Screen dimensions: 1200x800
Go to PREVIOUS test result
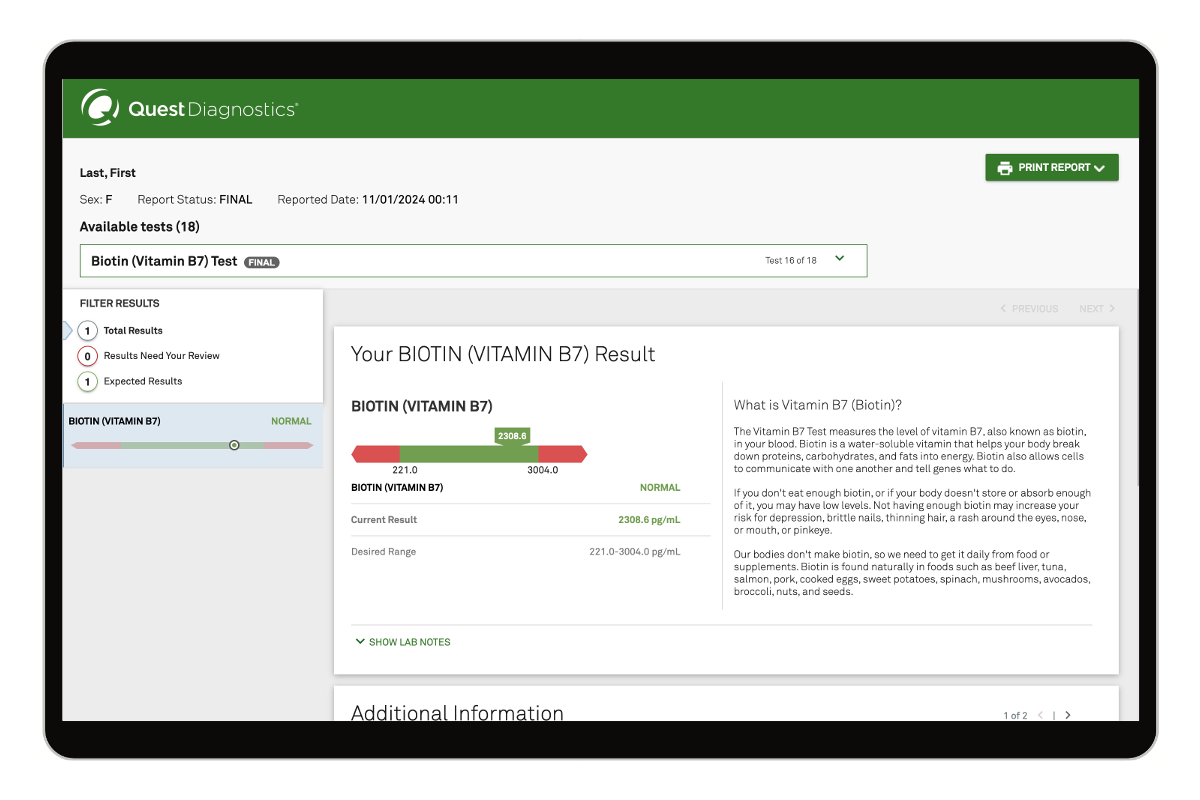(1029, 309)
